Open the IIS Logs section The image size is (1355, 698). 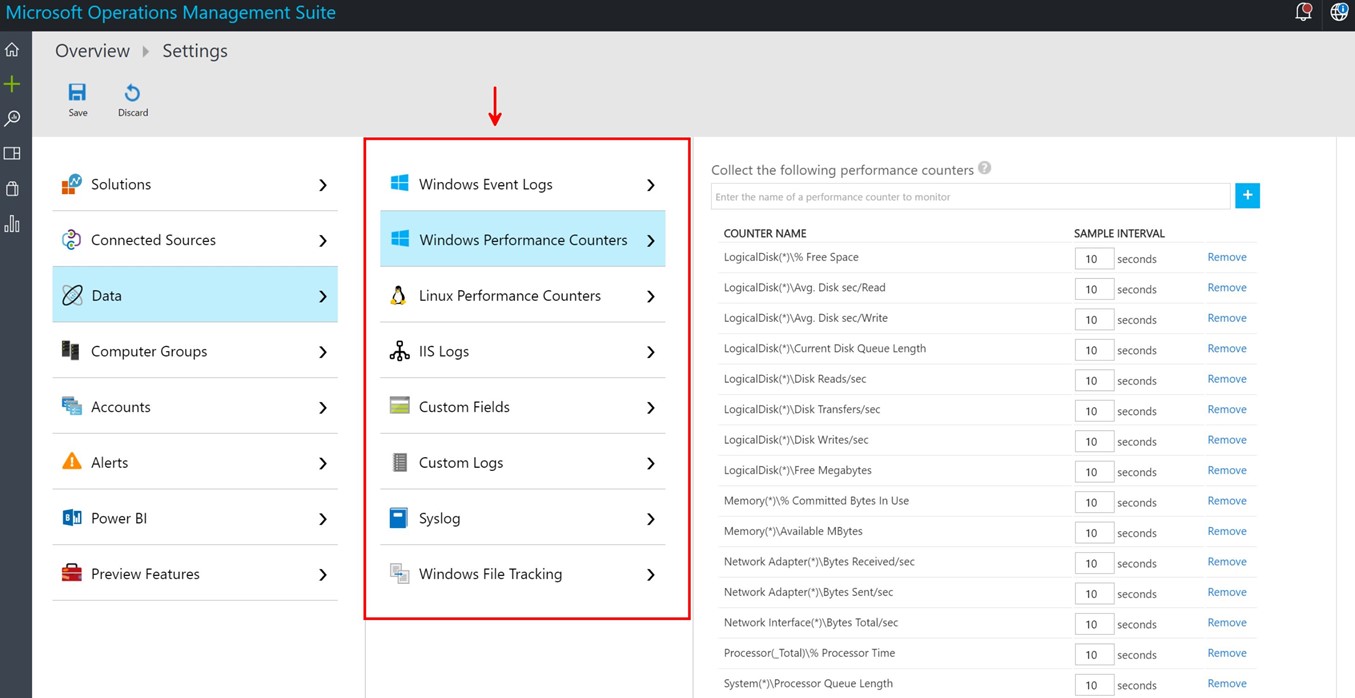point(522,351)
